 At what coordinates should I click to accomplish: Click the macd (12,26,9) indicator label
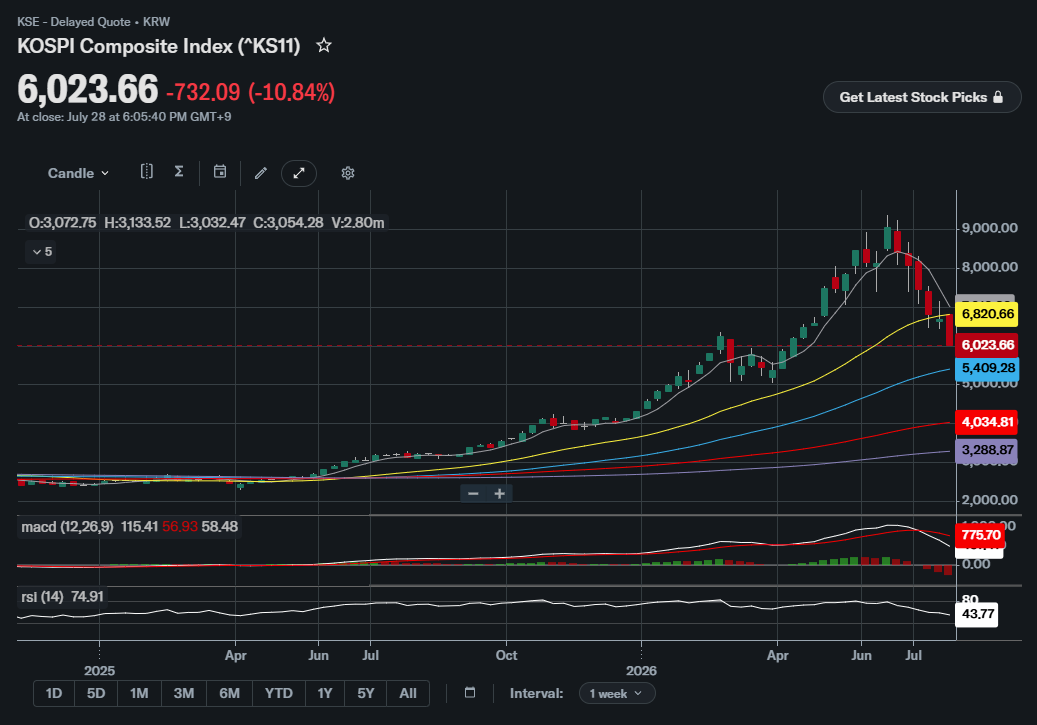67,527
